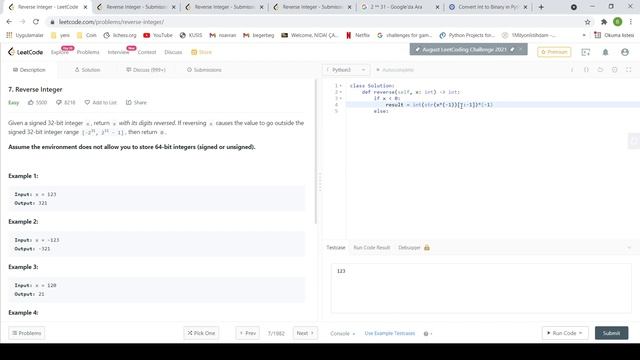The width and height of the screenshot is (640, 360).
Task: Select the Testcase tab
Action: click(x=336, y=247)
